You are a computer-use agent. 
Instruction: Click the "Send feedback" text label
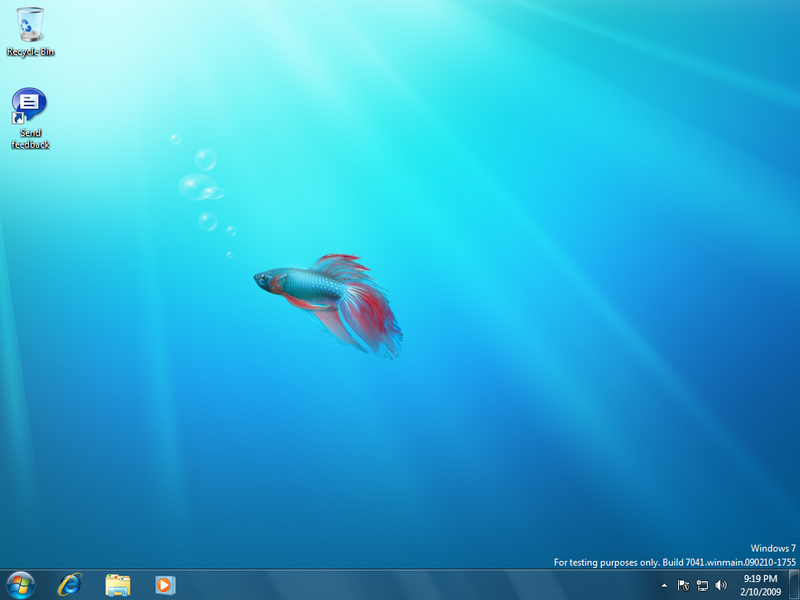pos(30,139)
